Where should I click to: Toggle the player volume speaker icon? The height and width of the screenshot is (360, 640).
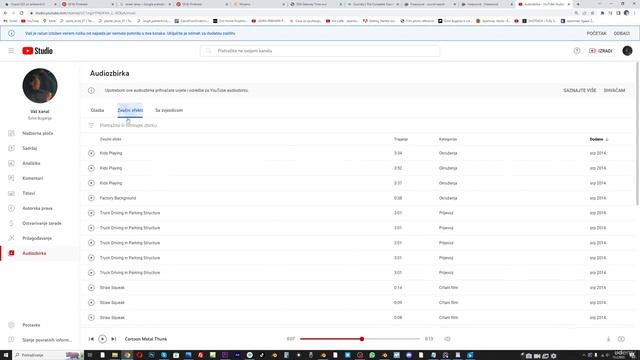click(447, 339)
